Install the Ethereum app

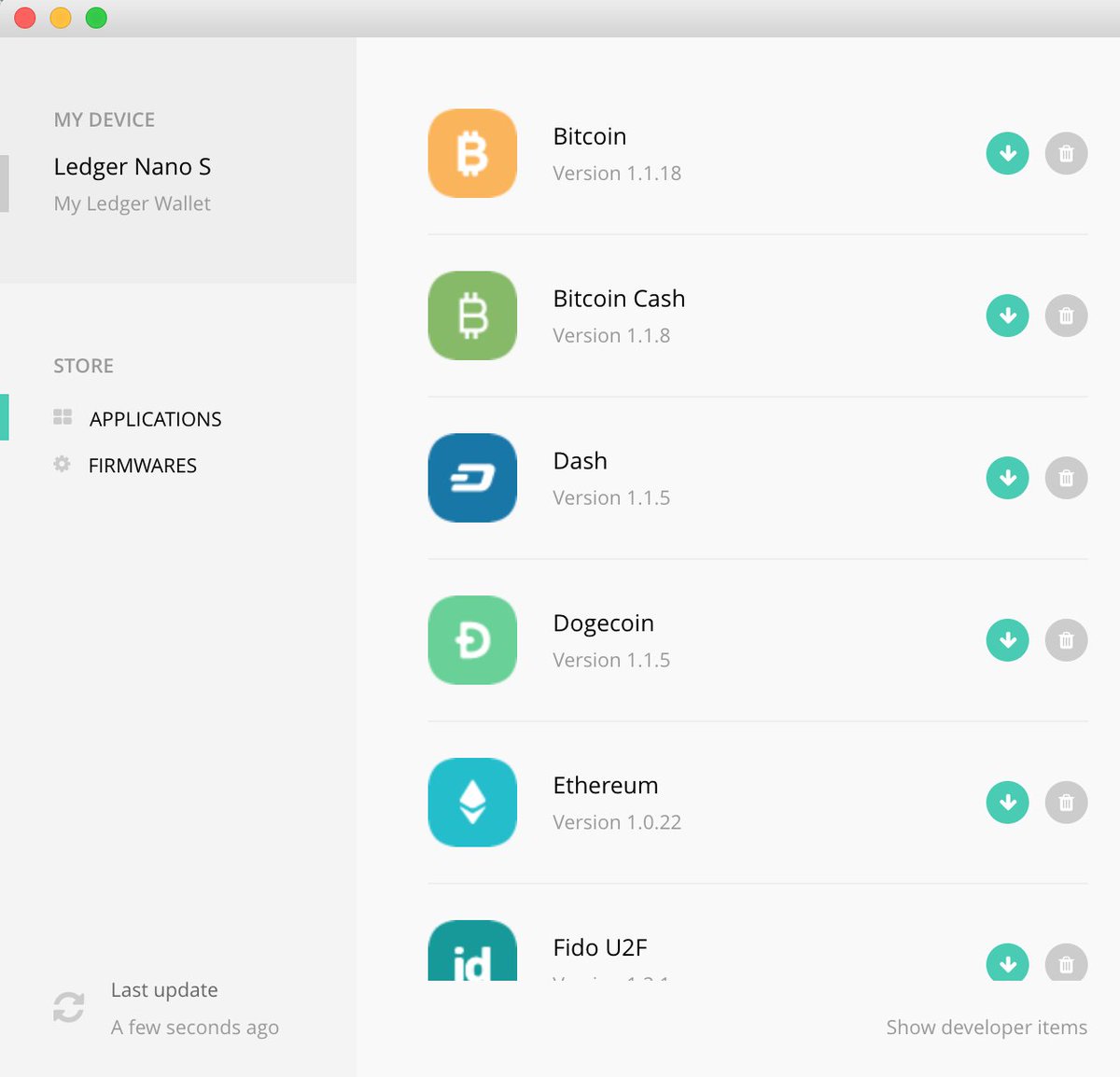[1007, 803]
